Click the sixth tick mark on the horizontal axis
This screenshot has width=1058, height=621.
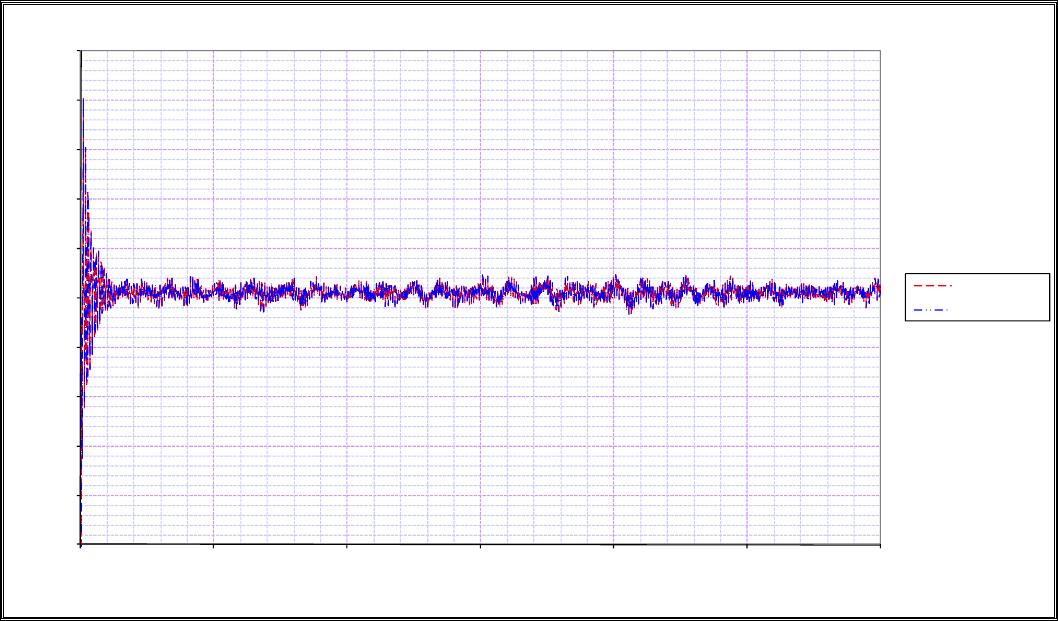pyautogui.click(x=747, y=544)
